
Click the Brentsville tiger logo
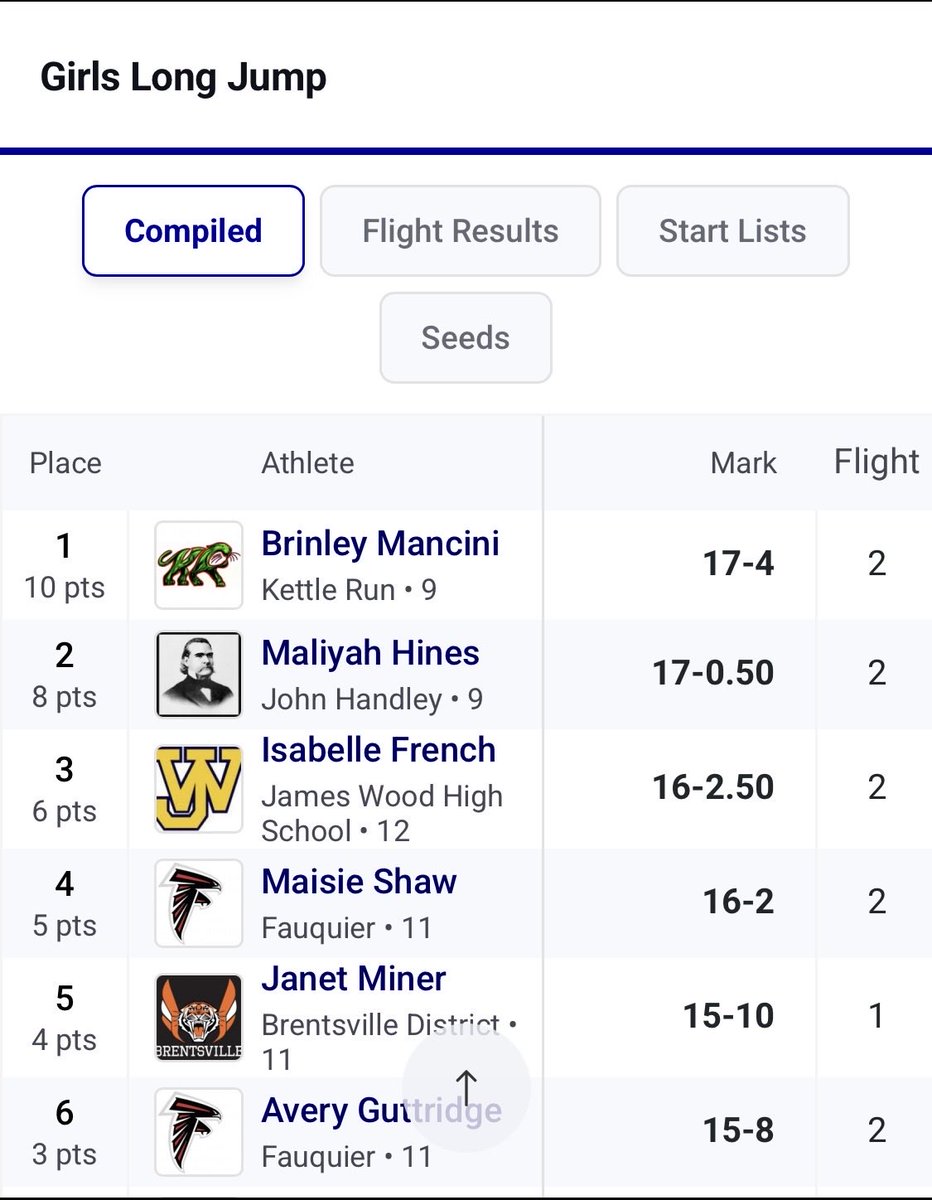[x=198, y=1017]
